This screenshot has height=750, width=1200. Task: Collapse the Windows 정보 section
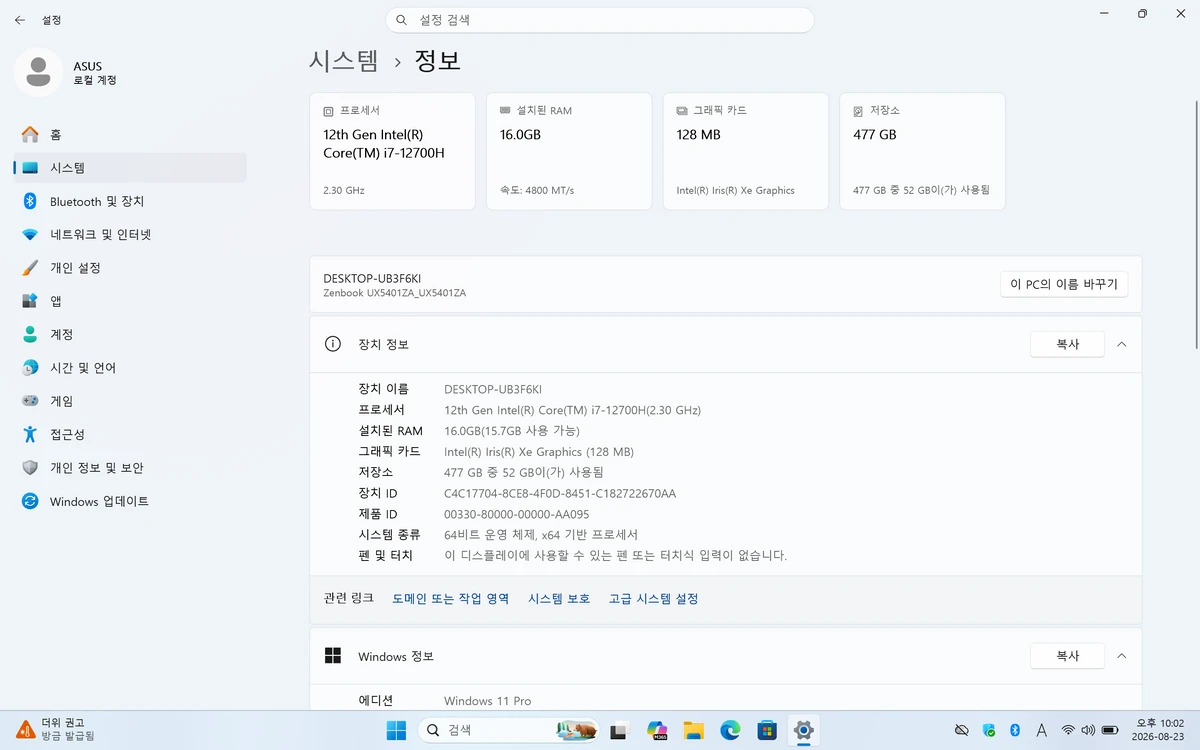pos(1121,656)
